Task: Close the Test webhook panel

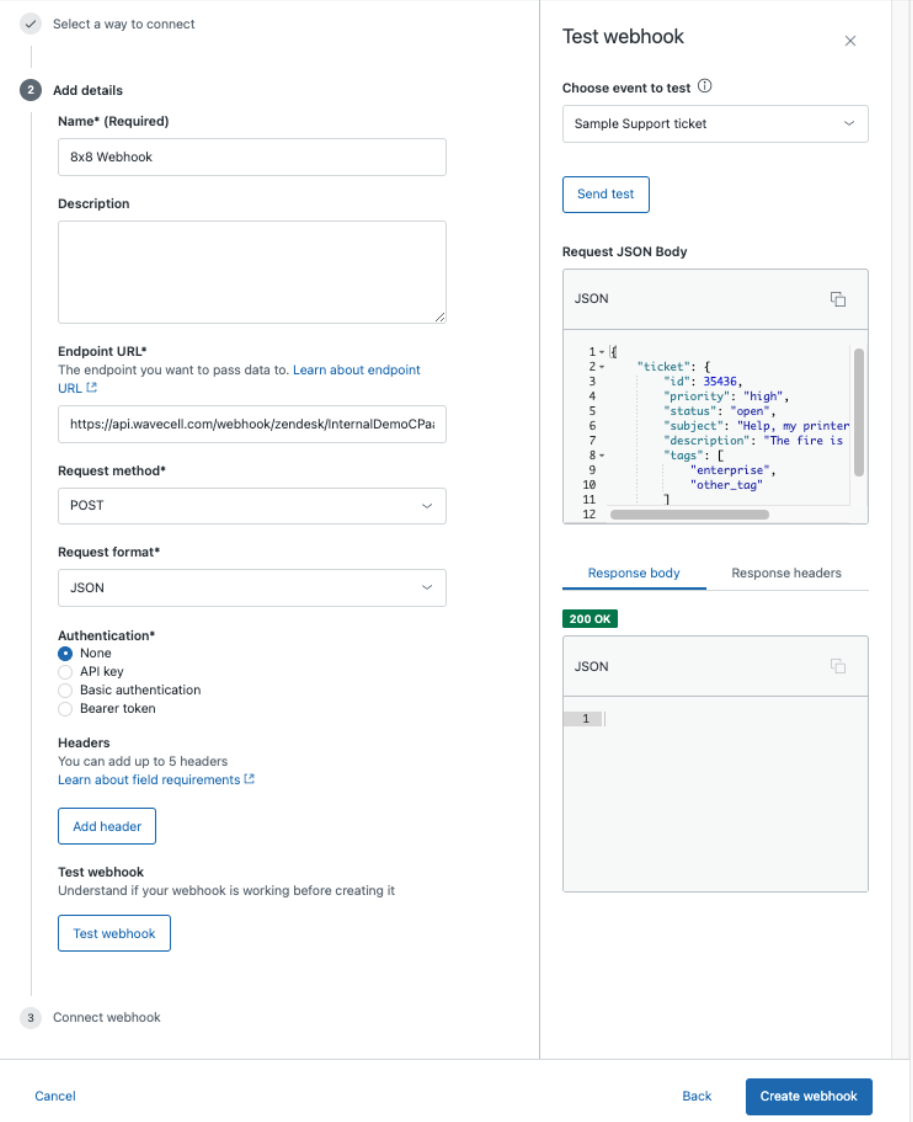Action: pyautogui.click(x=850, y=41)
